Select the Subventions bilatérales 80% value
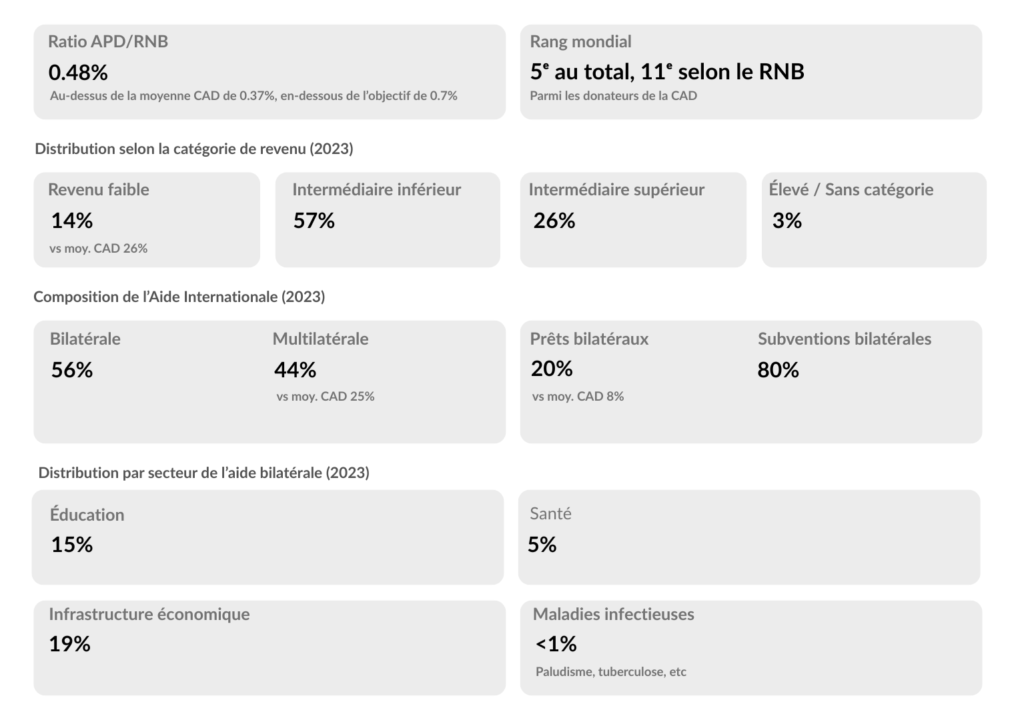This screenshot has width=1024, height=720. point(779,370)
